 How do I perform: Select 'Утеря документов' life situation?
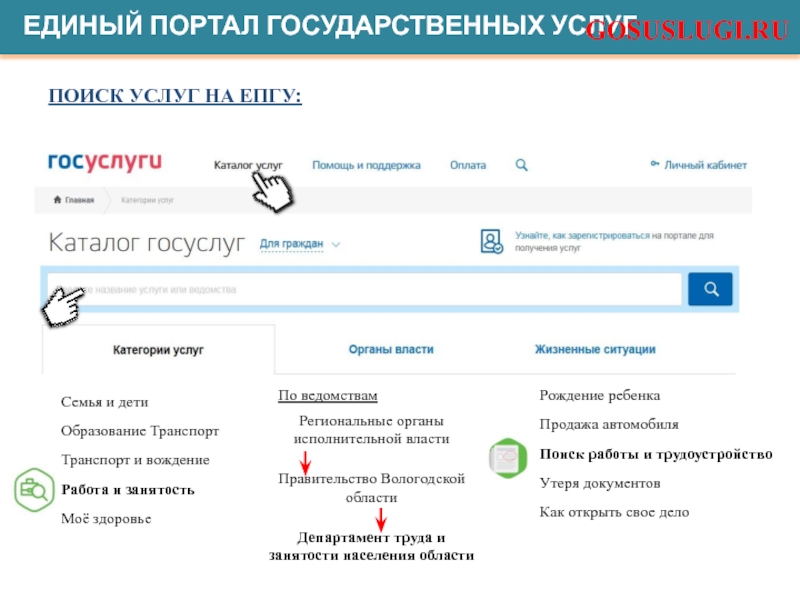click(x=600, y=483)
